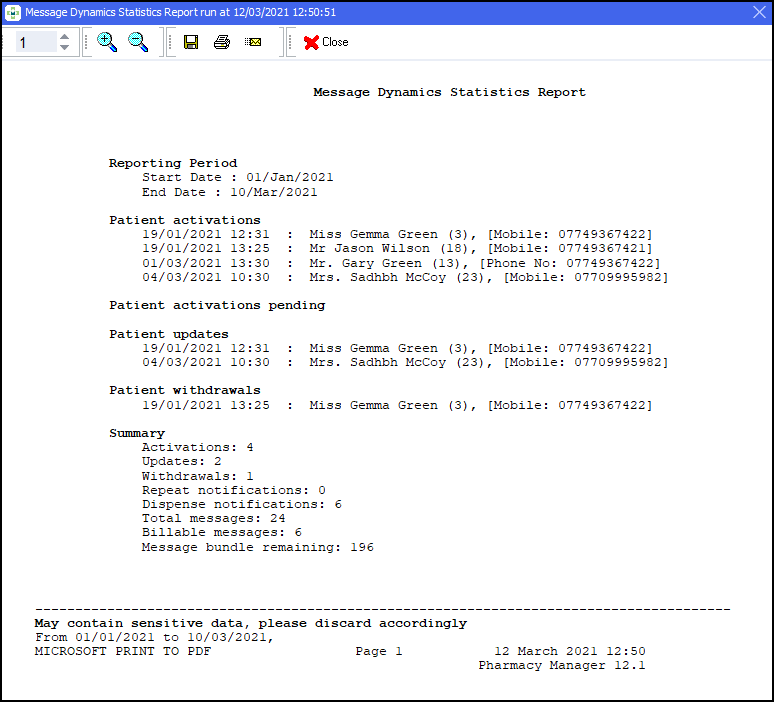This screenshot has height=702, width=774.
Task: Click the report window title text
Action: 180,13
